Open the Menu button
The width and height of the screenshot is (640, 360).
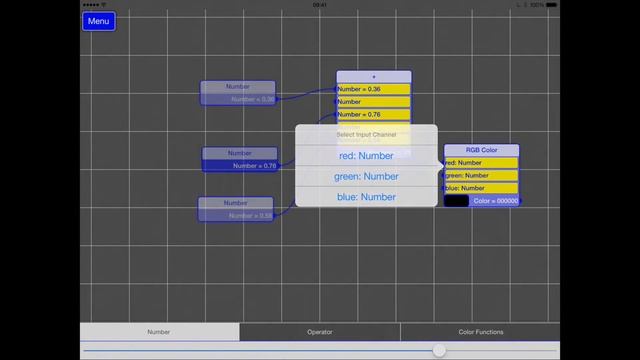click(99, 21)
